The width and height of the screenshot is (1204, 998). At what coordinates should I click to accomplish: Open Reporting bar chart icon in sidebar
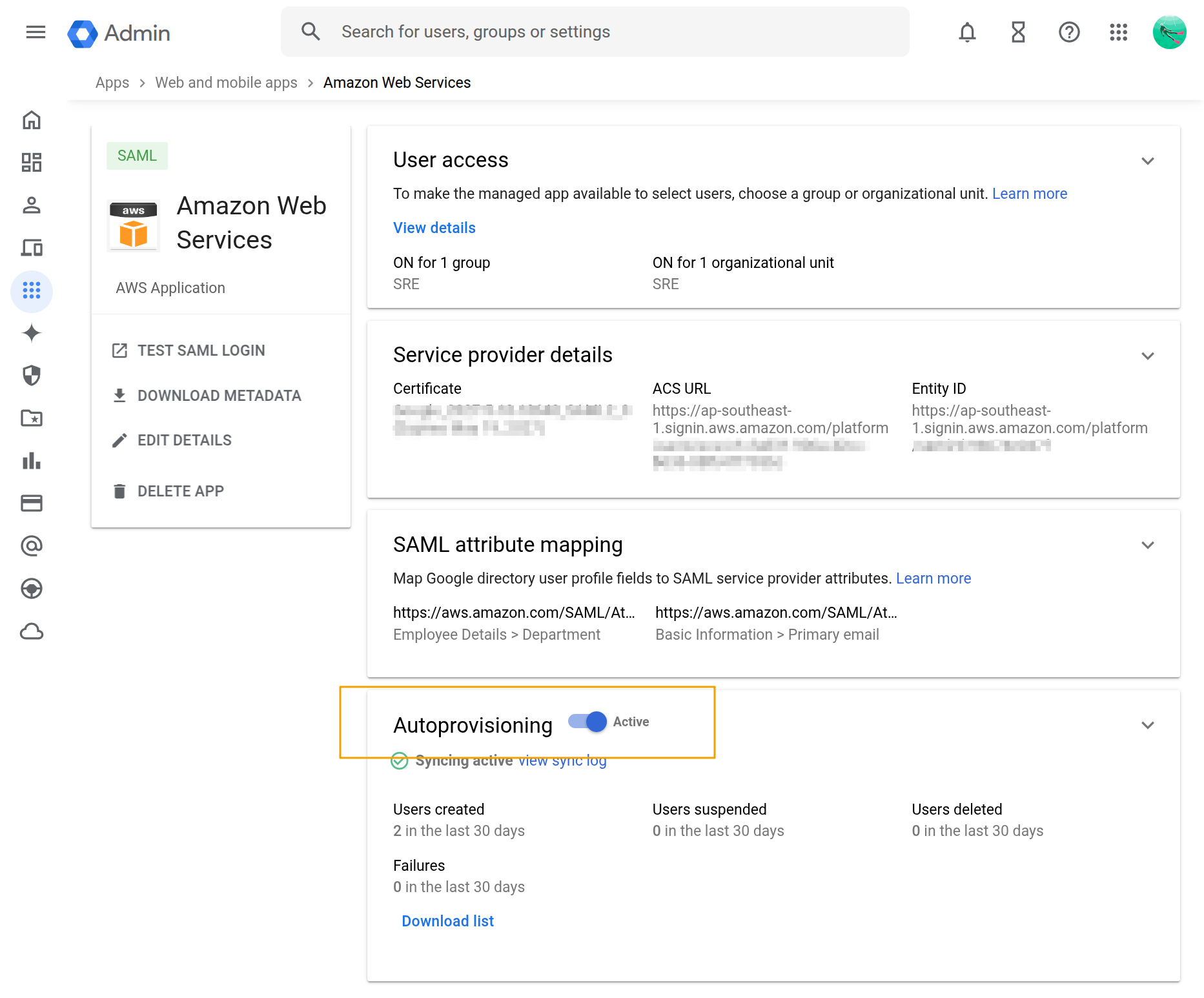click(x=32, y=461)
